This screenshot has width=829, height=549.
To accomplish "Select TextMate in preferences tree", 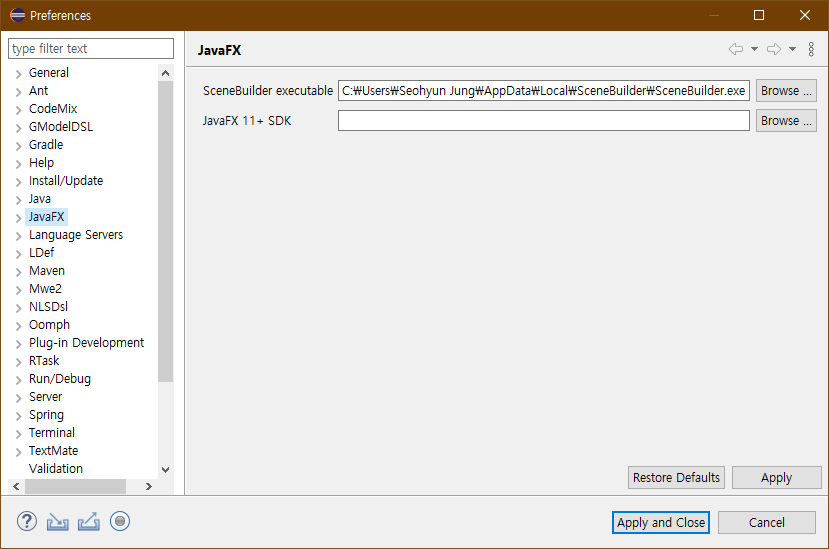I will 53,450.
